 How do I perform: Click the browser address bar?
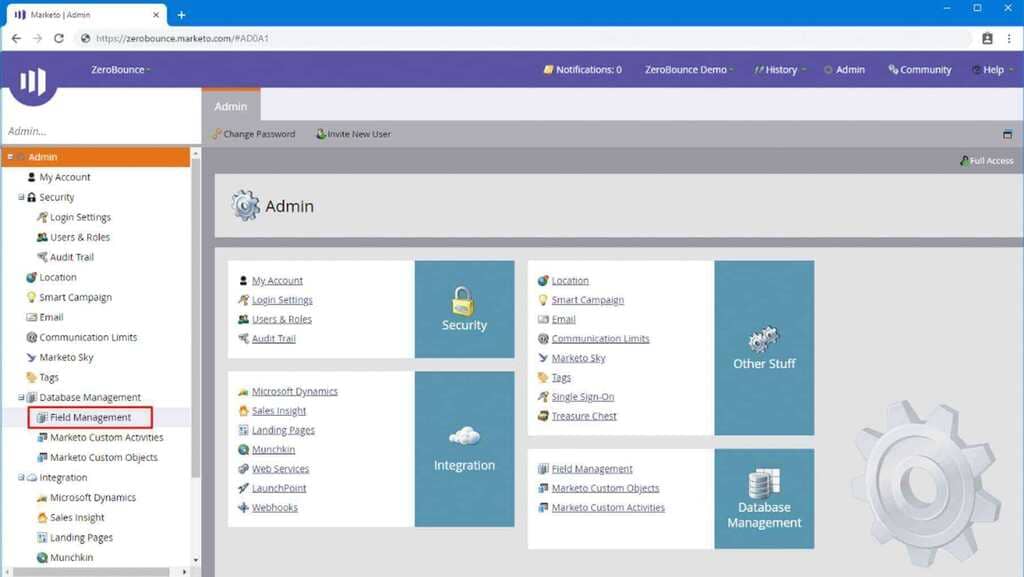tap(522, 39)
